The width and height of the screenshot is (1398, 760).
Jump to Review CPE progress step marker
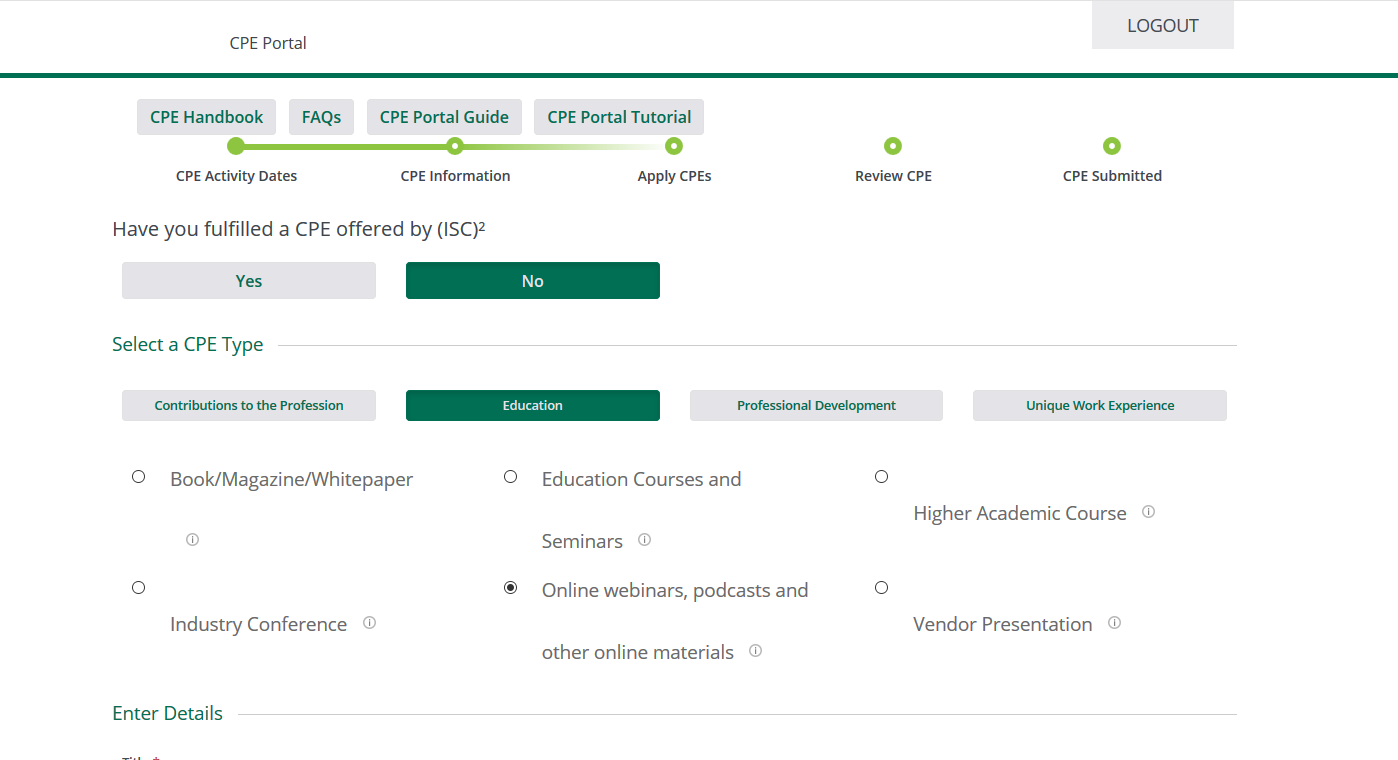point(893,147)
